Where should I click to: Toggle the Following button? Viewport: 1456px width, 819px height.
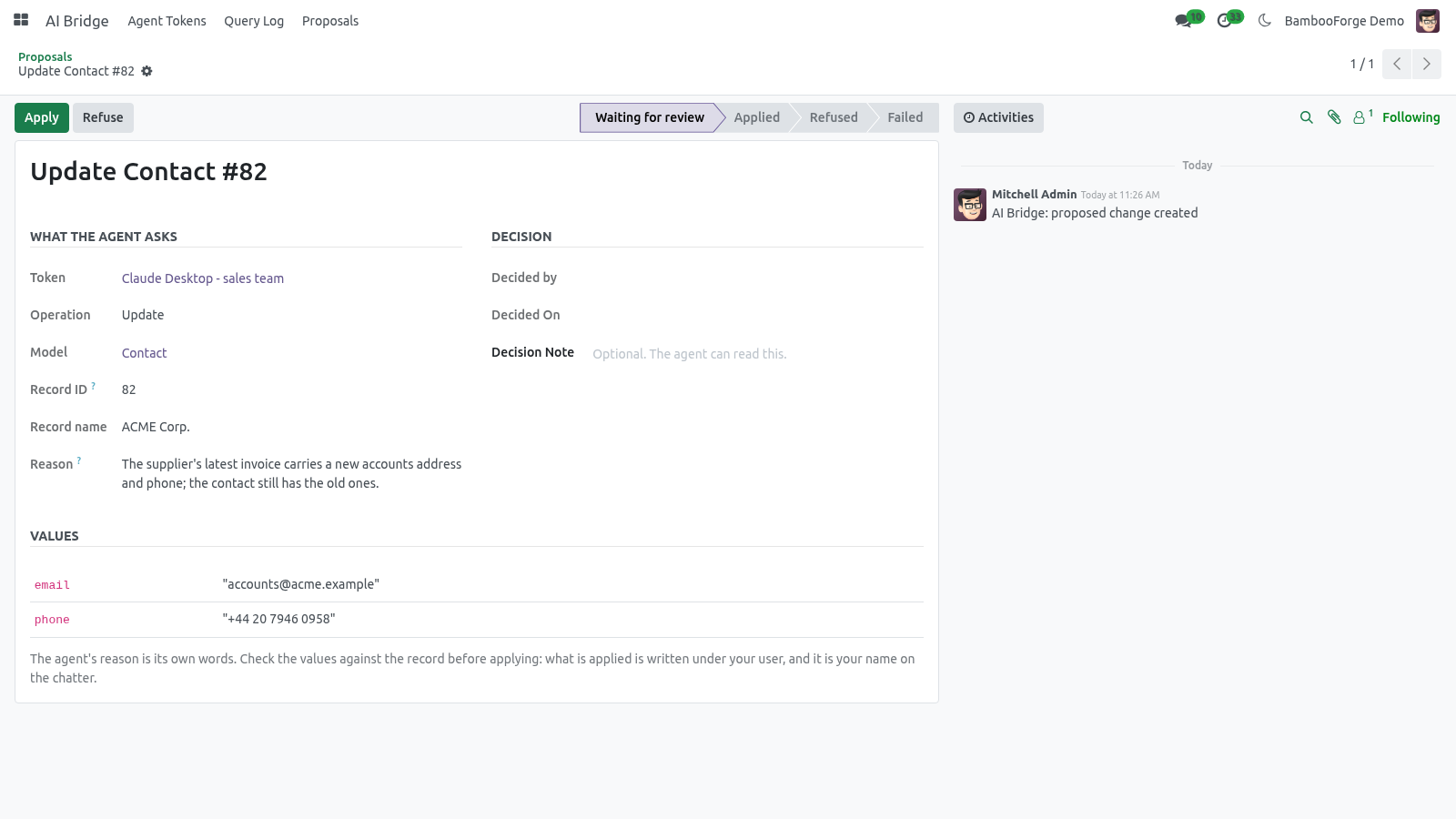tap(1410, 117)
